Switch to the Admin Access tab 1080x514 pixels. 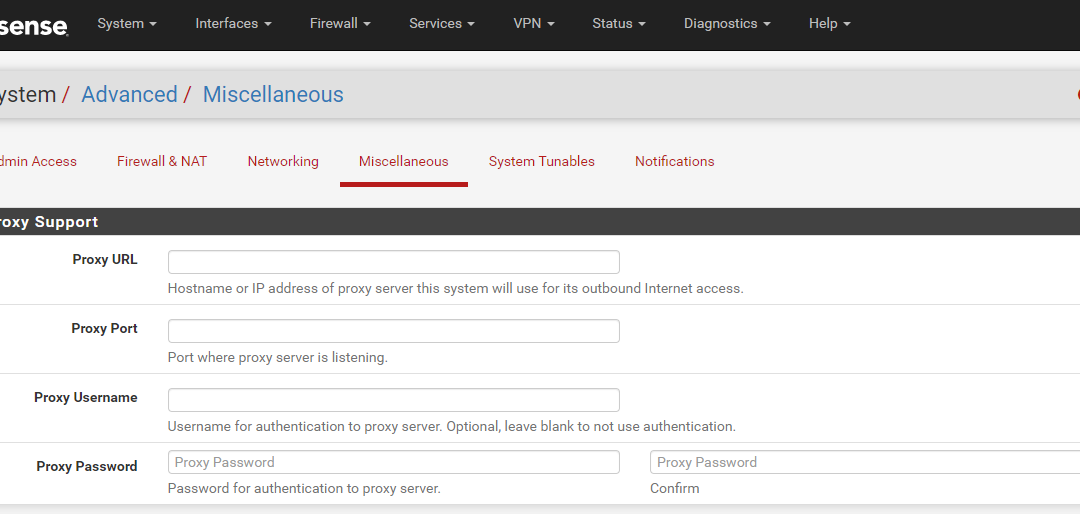[39, 161]
